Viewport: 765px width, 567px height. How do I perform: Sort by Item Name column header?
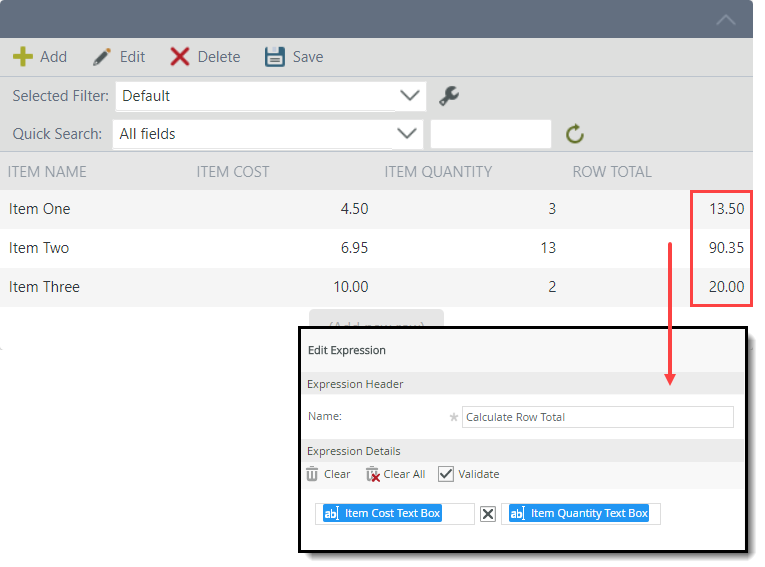coord(47,172)
